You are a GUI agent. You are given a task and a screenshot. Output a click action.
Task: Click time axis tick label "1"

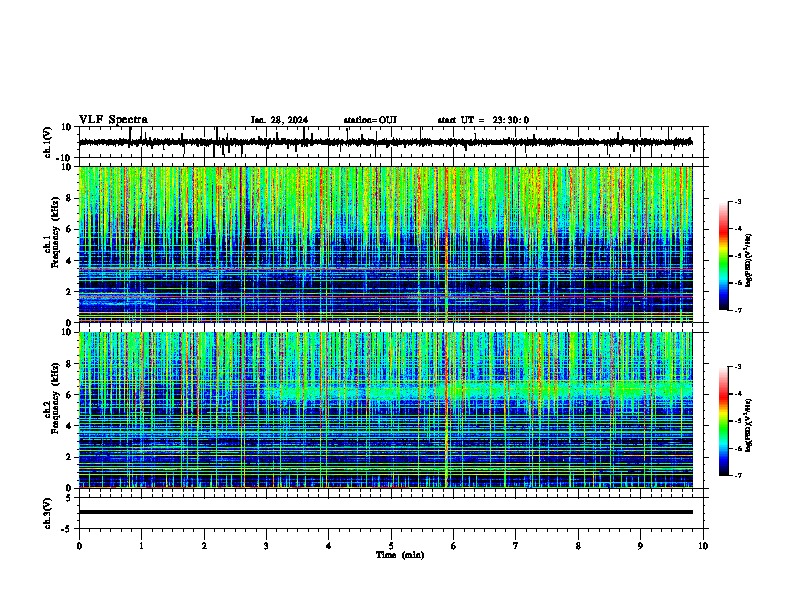click(141, 546)
